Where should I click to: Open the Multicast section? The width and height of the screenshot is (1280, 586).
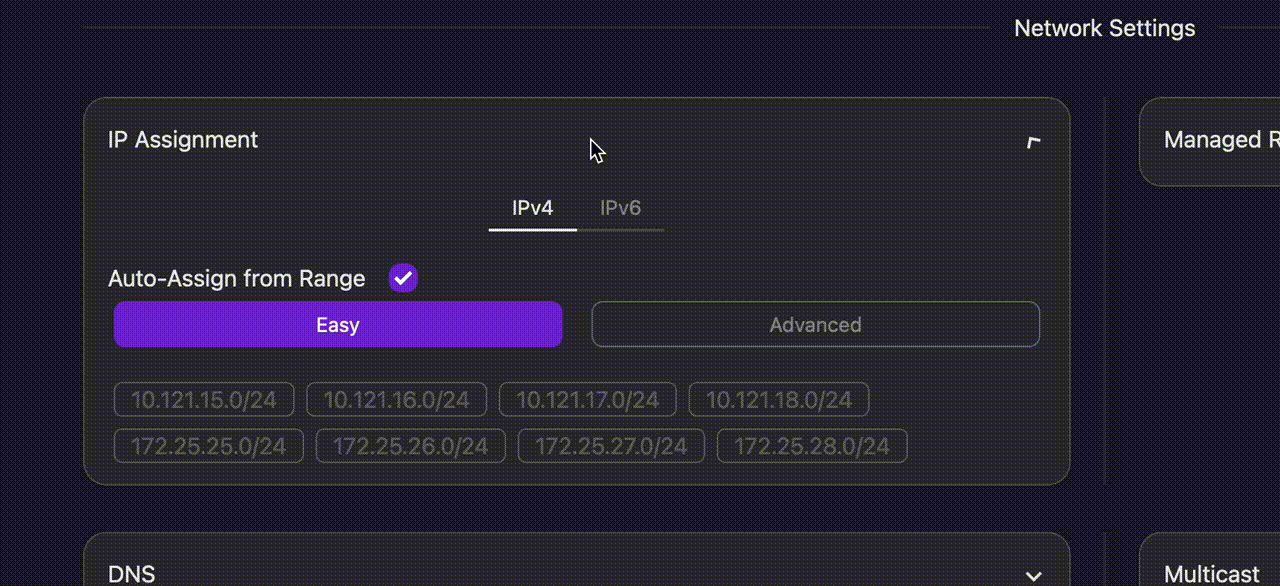coord(1212,573)
